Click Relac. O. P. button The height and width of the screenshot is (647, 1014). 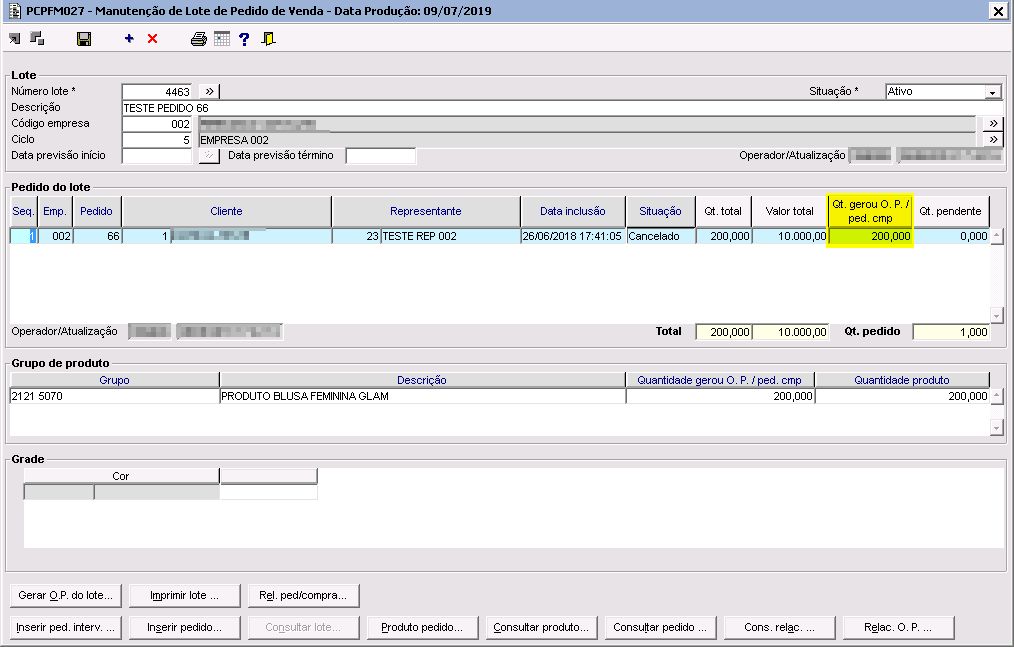click(898, 627)
